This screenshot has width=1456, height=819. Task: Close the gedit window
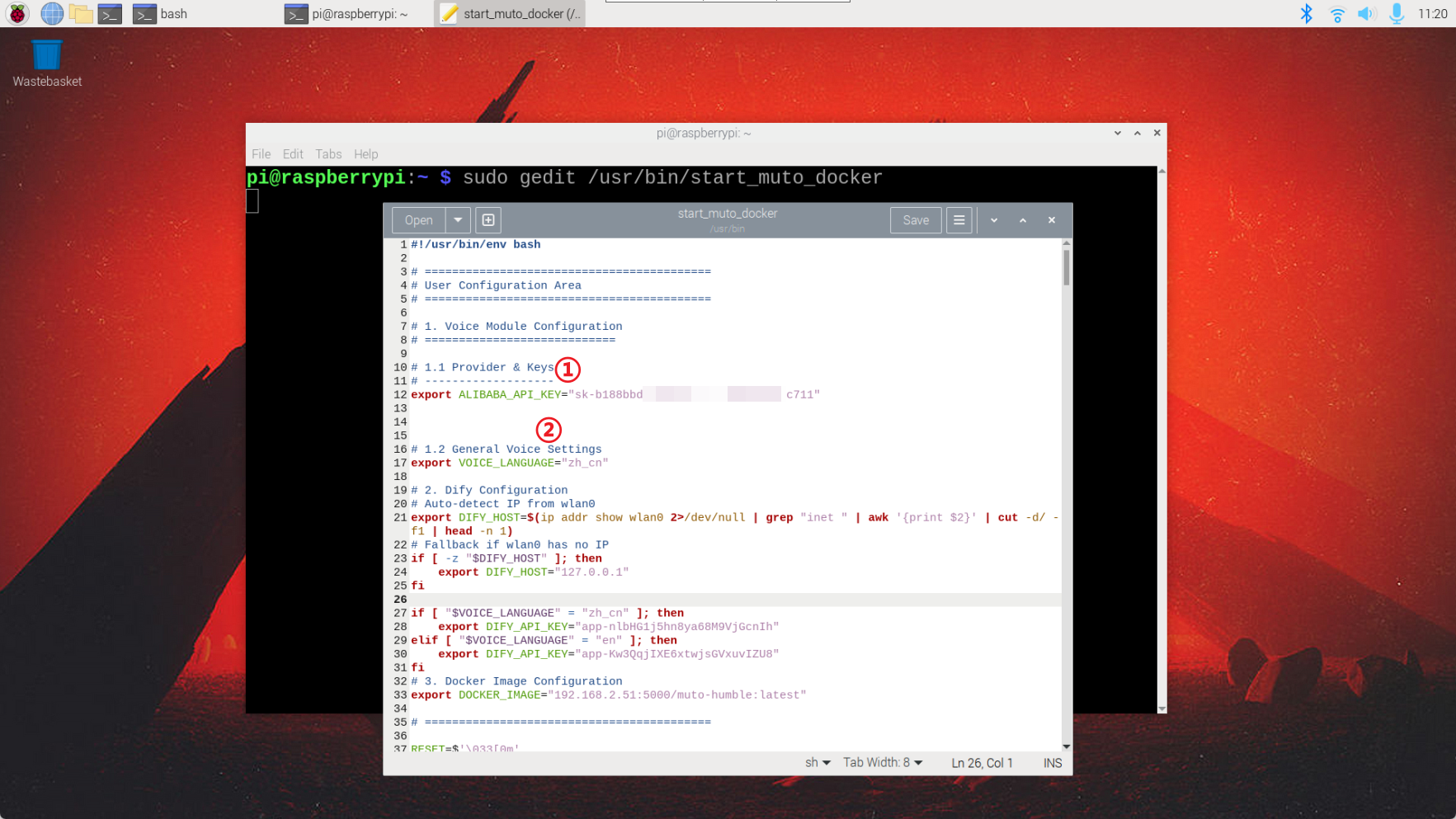(x=1052, y=220)
